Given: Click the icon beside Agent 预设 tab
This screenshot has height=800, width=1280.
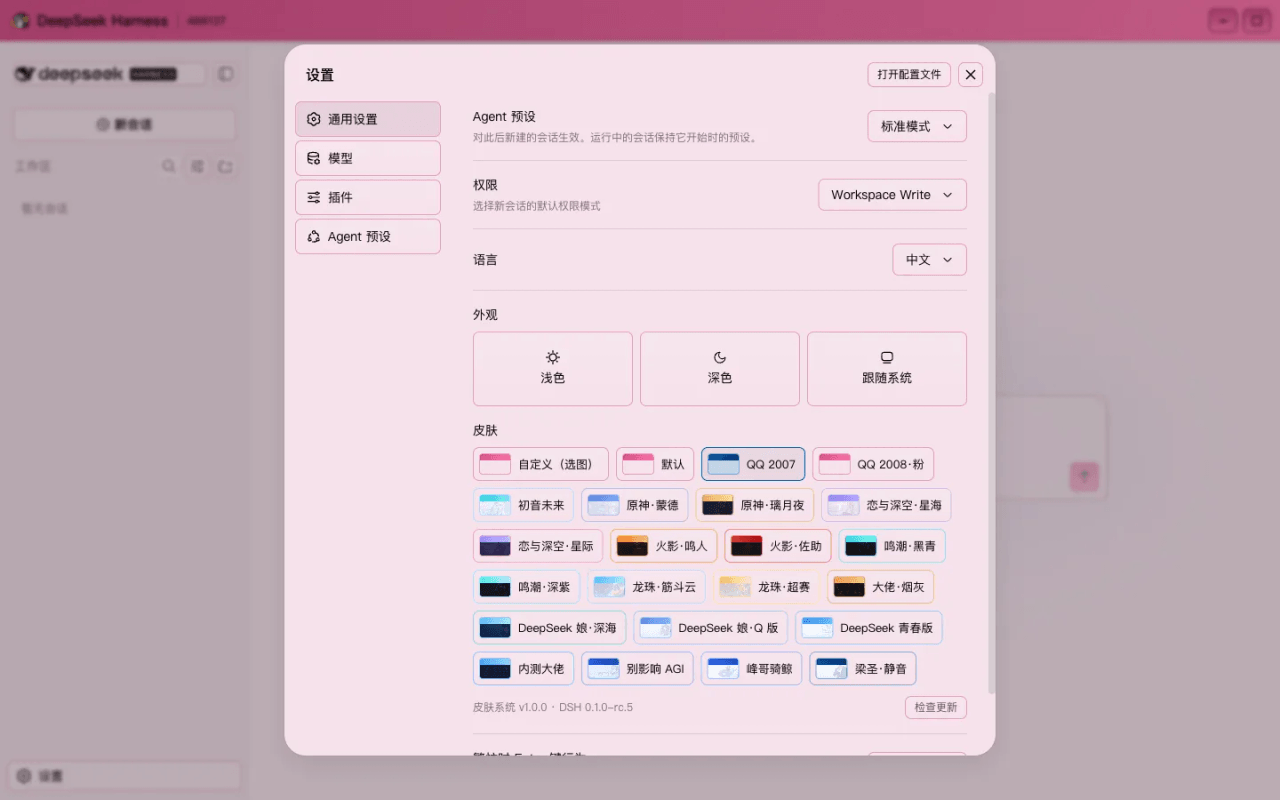Looking at the screenshot, I should click(x=314, y=237).
